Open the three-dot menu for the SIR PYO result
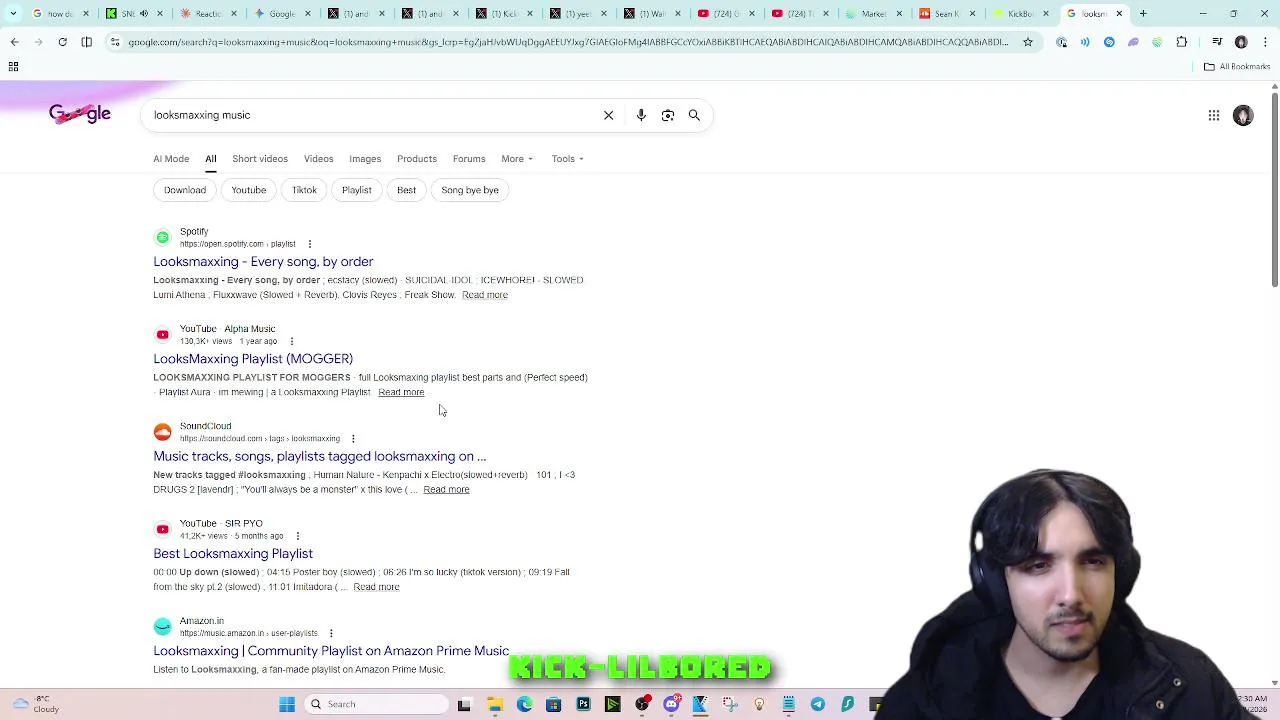This screenshot has height=720, width=1280. pyautogui.click(x=297, y=536)
